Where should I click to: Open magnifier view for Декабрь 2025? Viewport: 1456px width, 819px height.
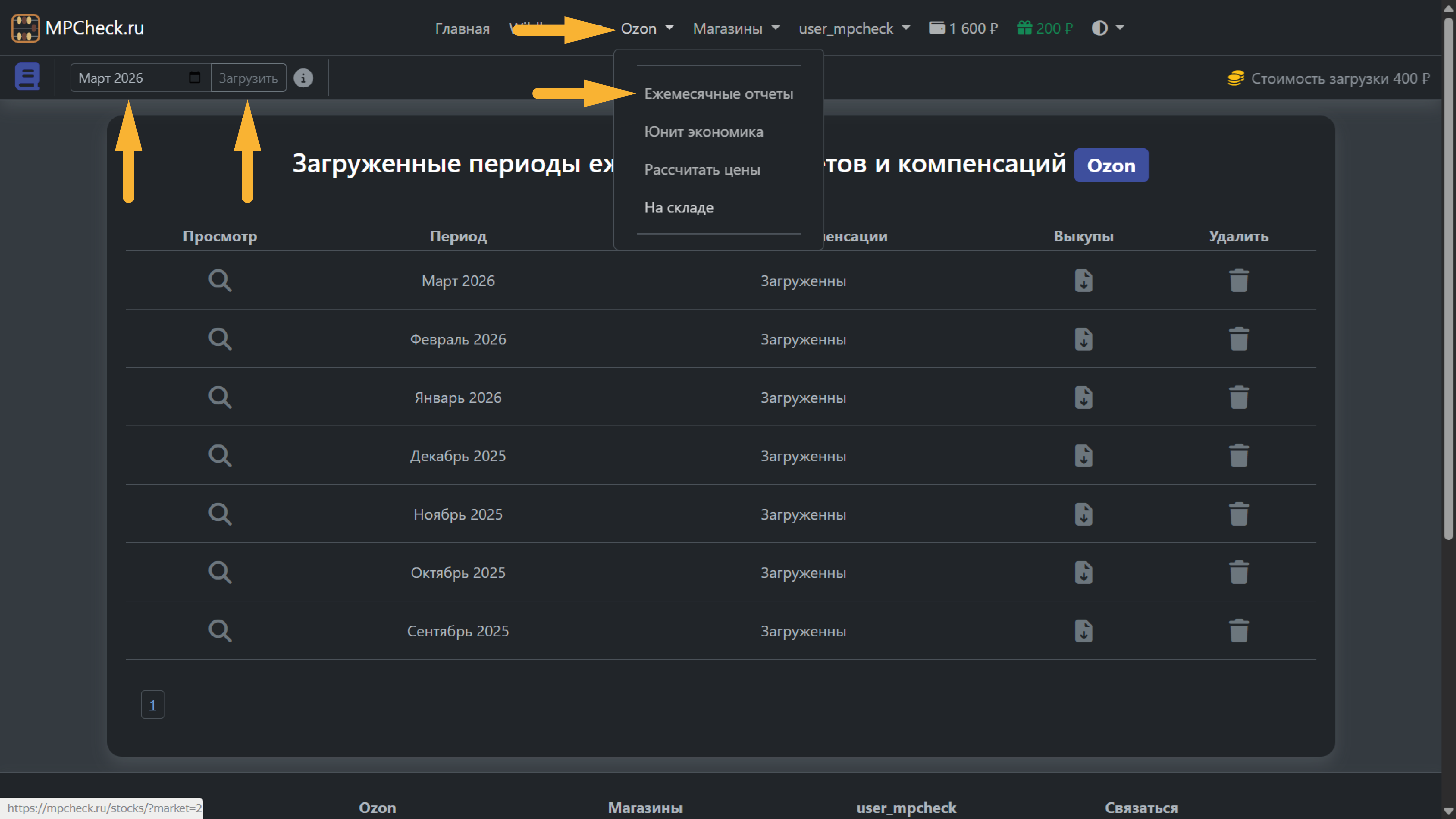tap(220, 456)
